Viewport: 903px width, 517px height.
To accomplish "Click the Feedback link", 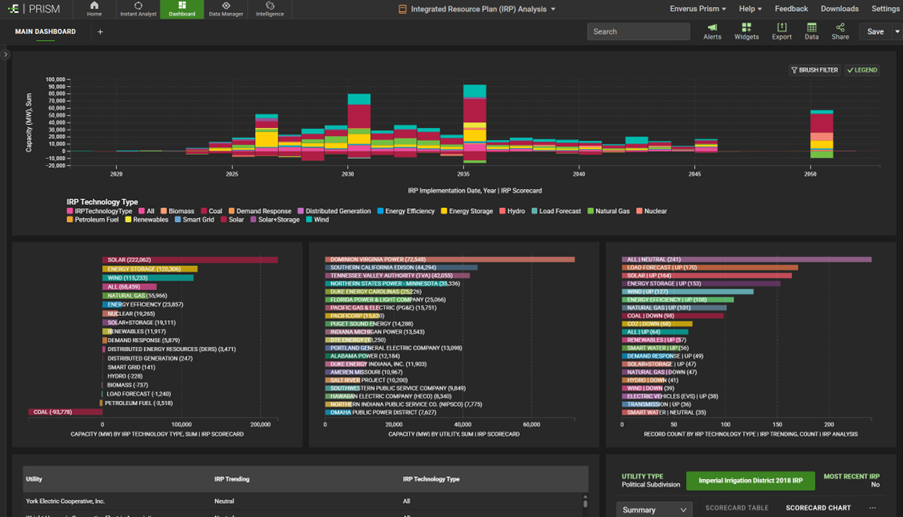I will pyautogui.click(x=791, y=9).
